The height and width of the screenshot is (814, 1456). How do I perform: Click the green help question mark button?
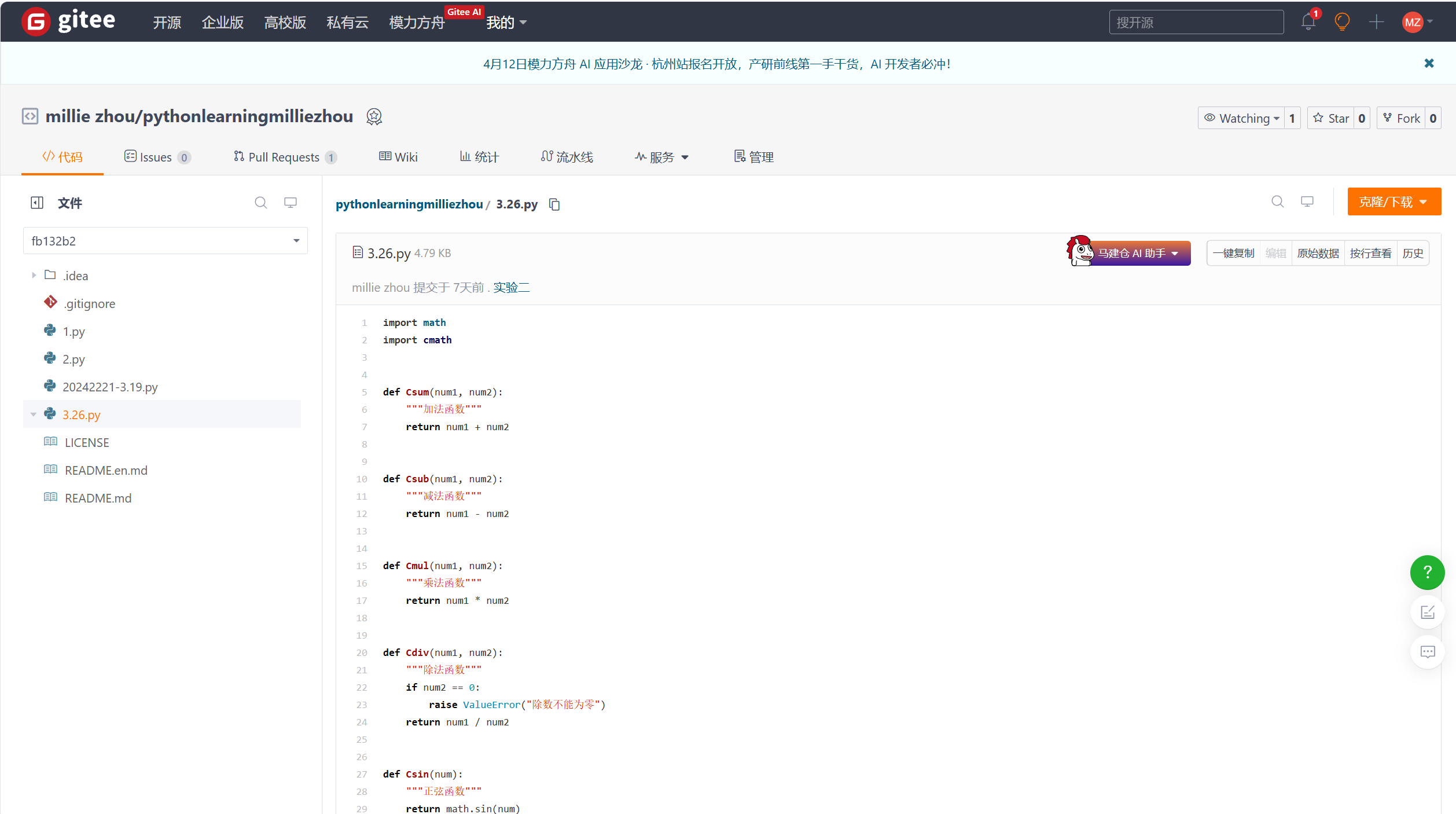[x=1427, y=572]
